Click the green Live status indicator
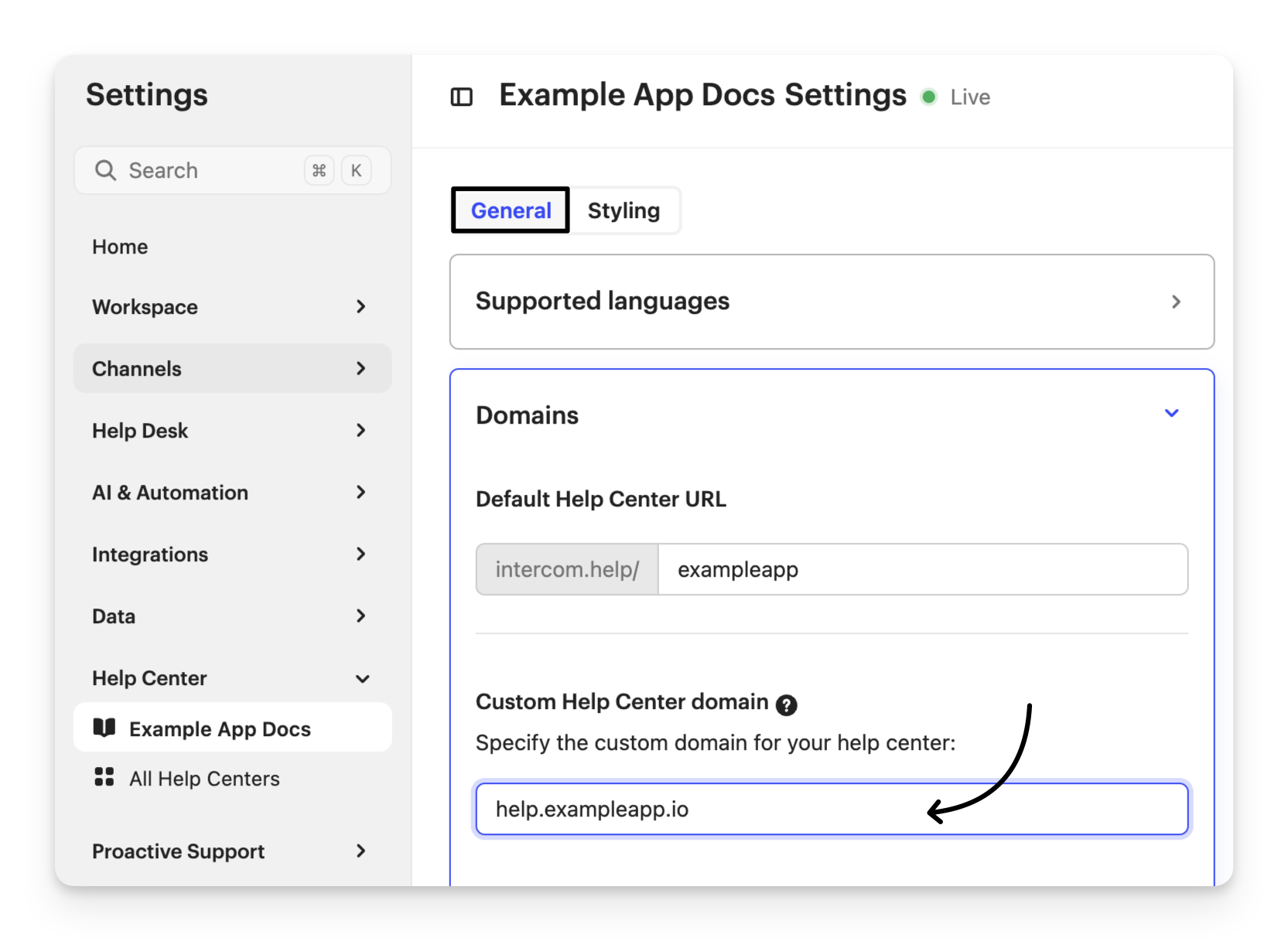The height and width of the screenshot is (941, 1288). [929, 97]
